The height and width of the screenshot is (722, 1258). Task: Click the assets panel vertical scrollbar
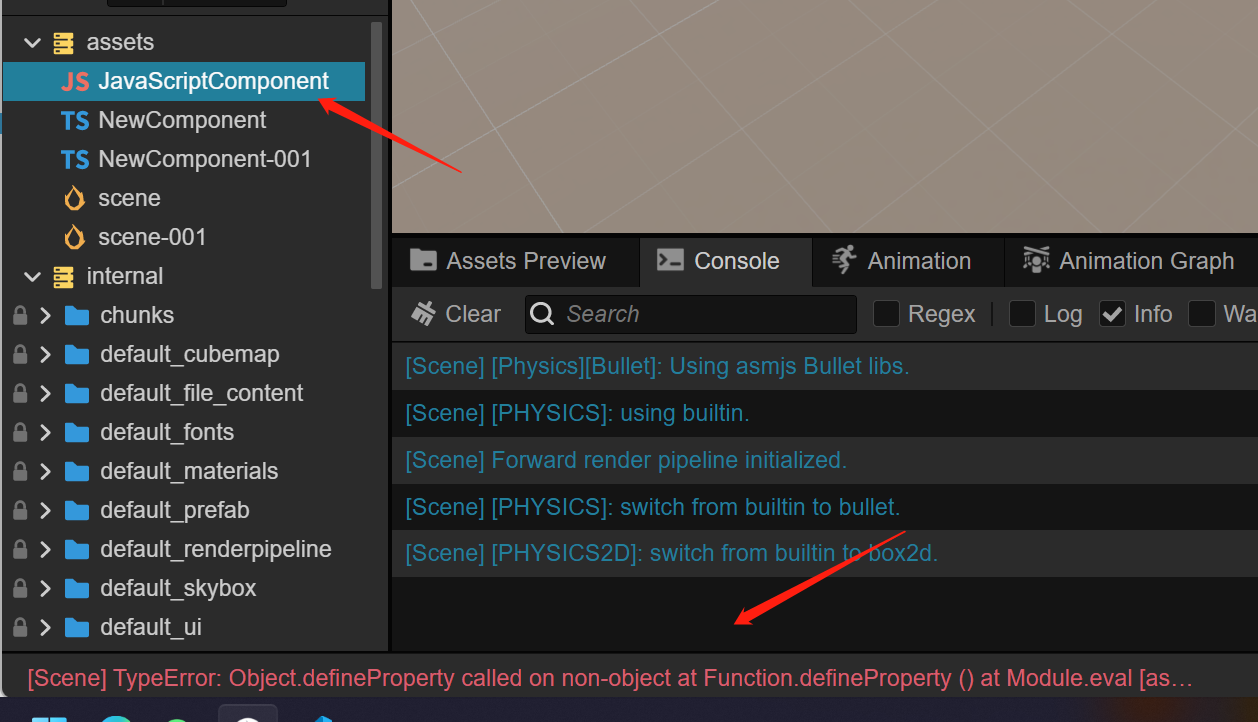click(x=377, y=150)
